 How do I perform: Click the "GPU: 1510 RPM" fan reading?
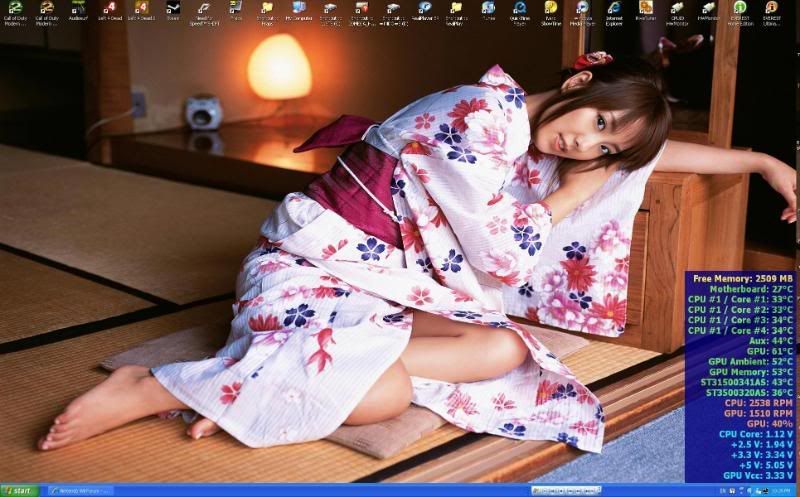tap(759, 414)
